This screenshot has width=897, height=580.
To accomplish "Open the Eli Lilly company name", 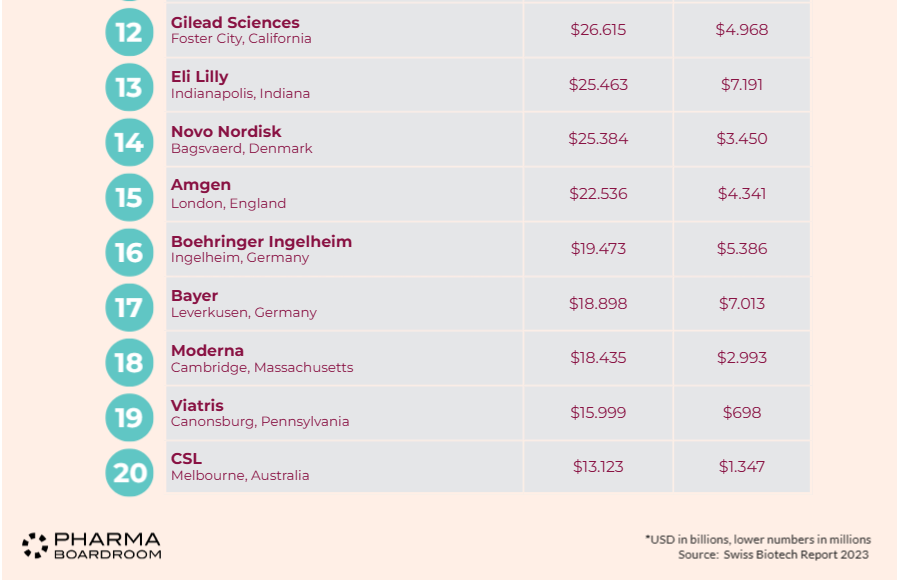I will click(199, 77).
